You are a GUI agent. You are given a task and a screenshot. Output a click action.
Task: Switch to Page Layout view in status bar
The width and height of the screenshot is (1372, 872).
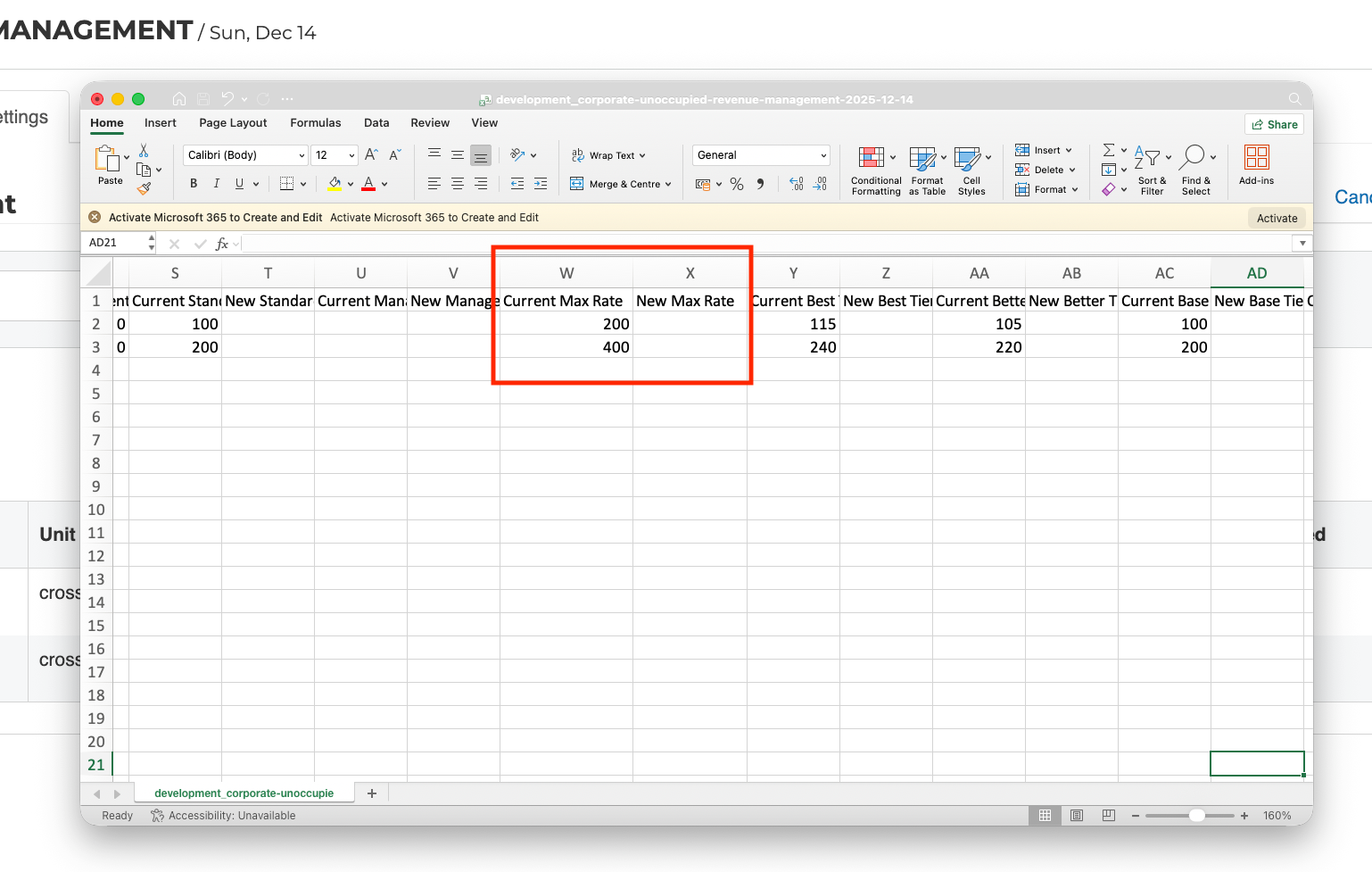pyautogui.click(x=1077, y=816)
